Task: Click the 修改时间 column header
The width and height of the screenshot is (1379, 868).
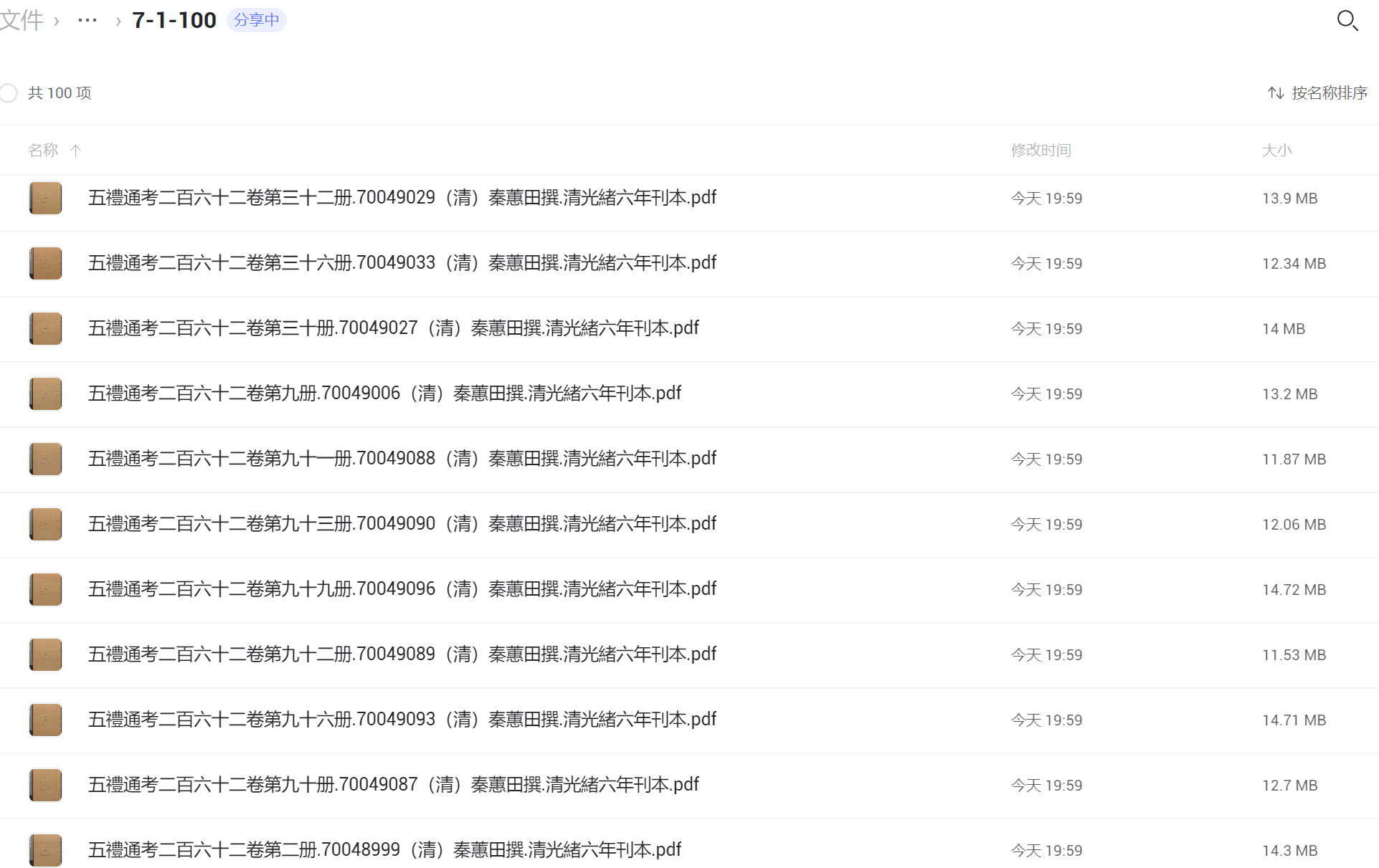Action: [x=1041, y=151]
